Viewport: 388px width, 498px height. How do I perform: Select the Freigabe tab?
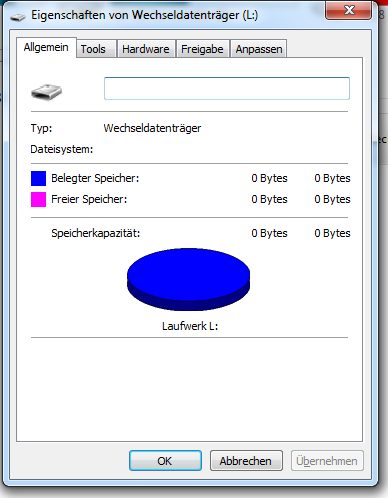tap(202, 49)
